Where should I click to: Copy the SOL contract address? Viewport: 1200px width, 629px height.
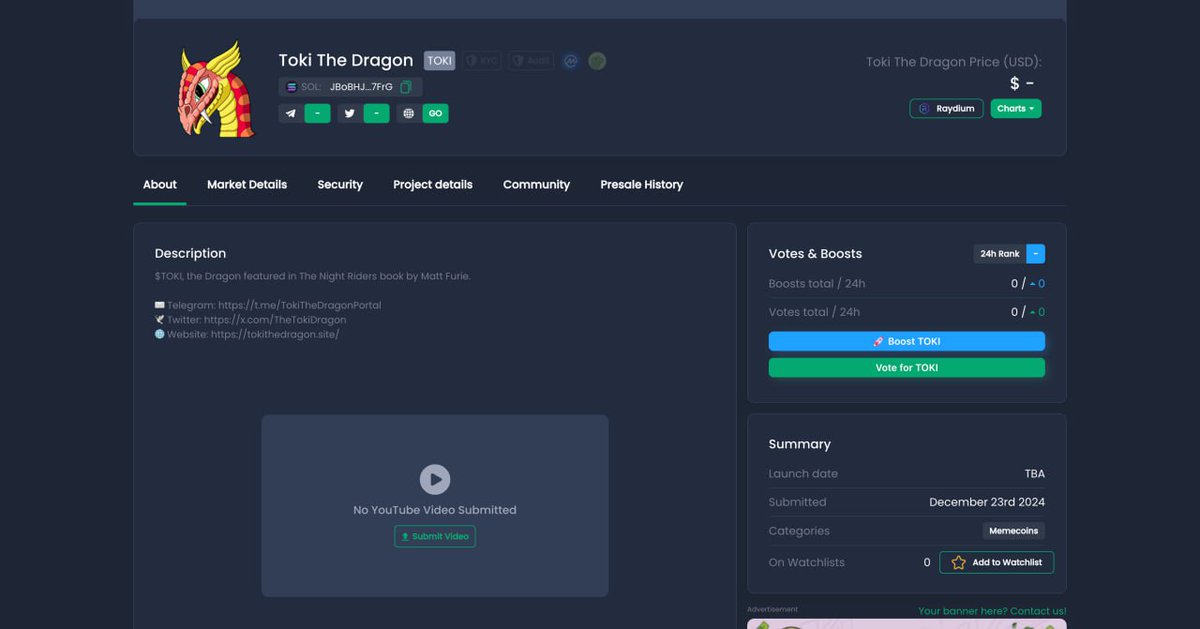406,87
